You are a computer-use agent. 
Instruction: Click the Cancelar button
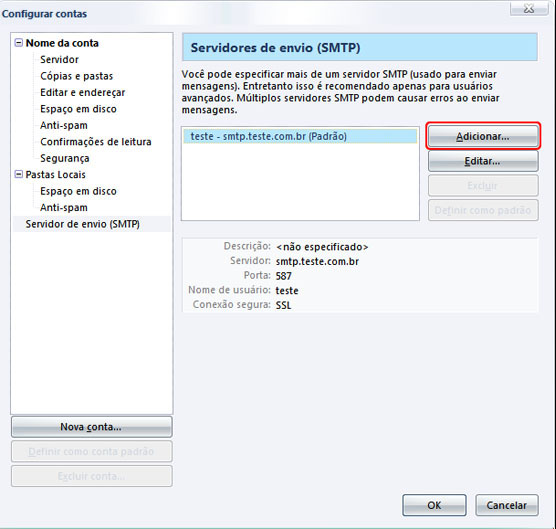[506, 505]
